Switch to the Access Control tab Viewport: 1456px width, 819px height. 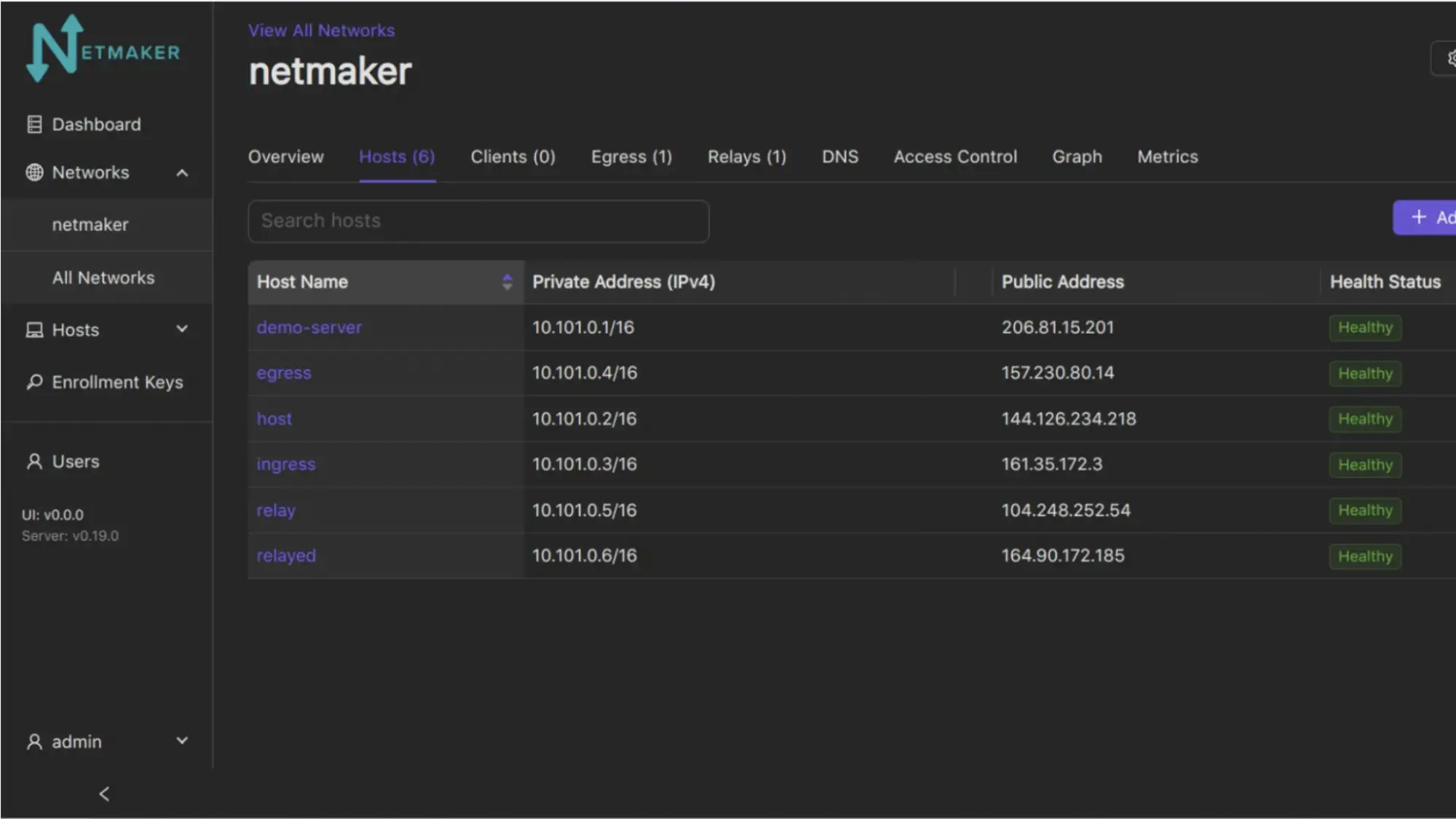tap(955, 157)
